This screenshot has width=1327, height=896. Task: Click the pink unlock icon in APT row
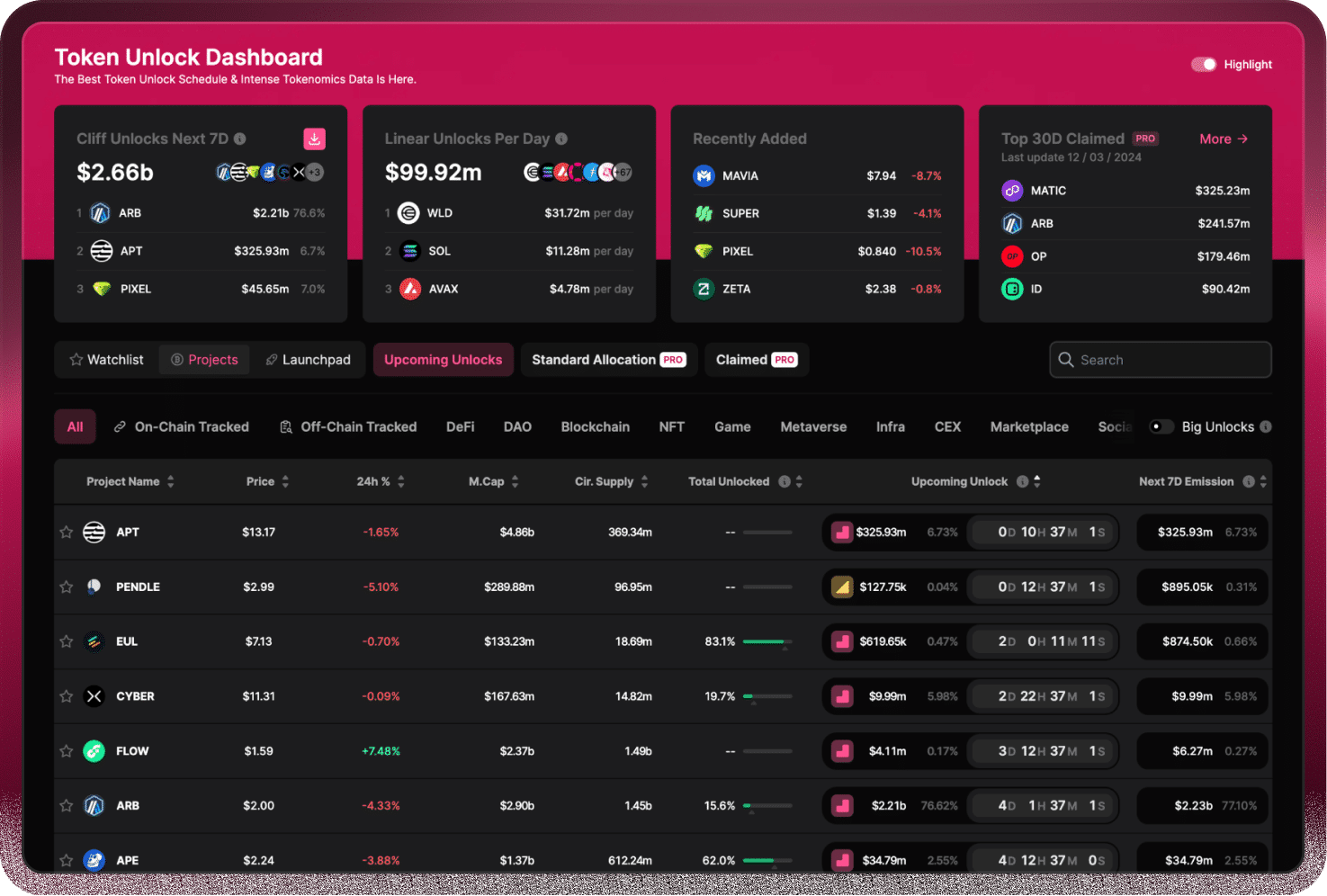(x=842, y=532)
